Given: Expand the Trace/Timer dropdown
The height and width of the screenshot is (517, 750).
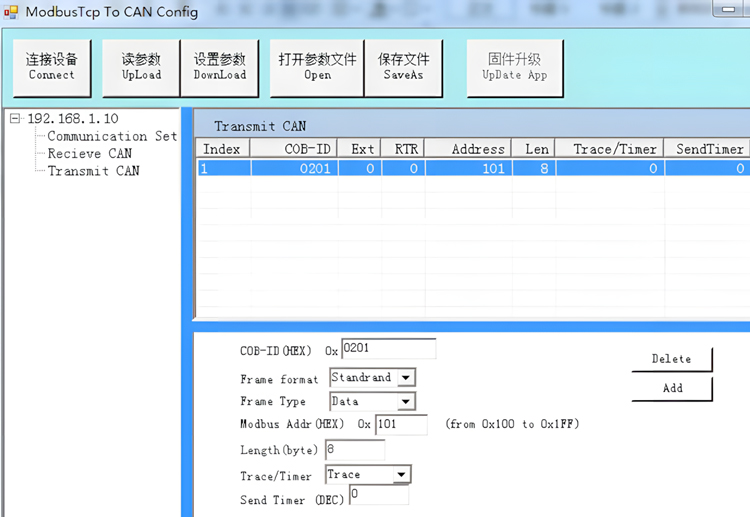Looking at the screenshot, I should coord(401,474).
